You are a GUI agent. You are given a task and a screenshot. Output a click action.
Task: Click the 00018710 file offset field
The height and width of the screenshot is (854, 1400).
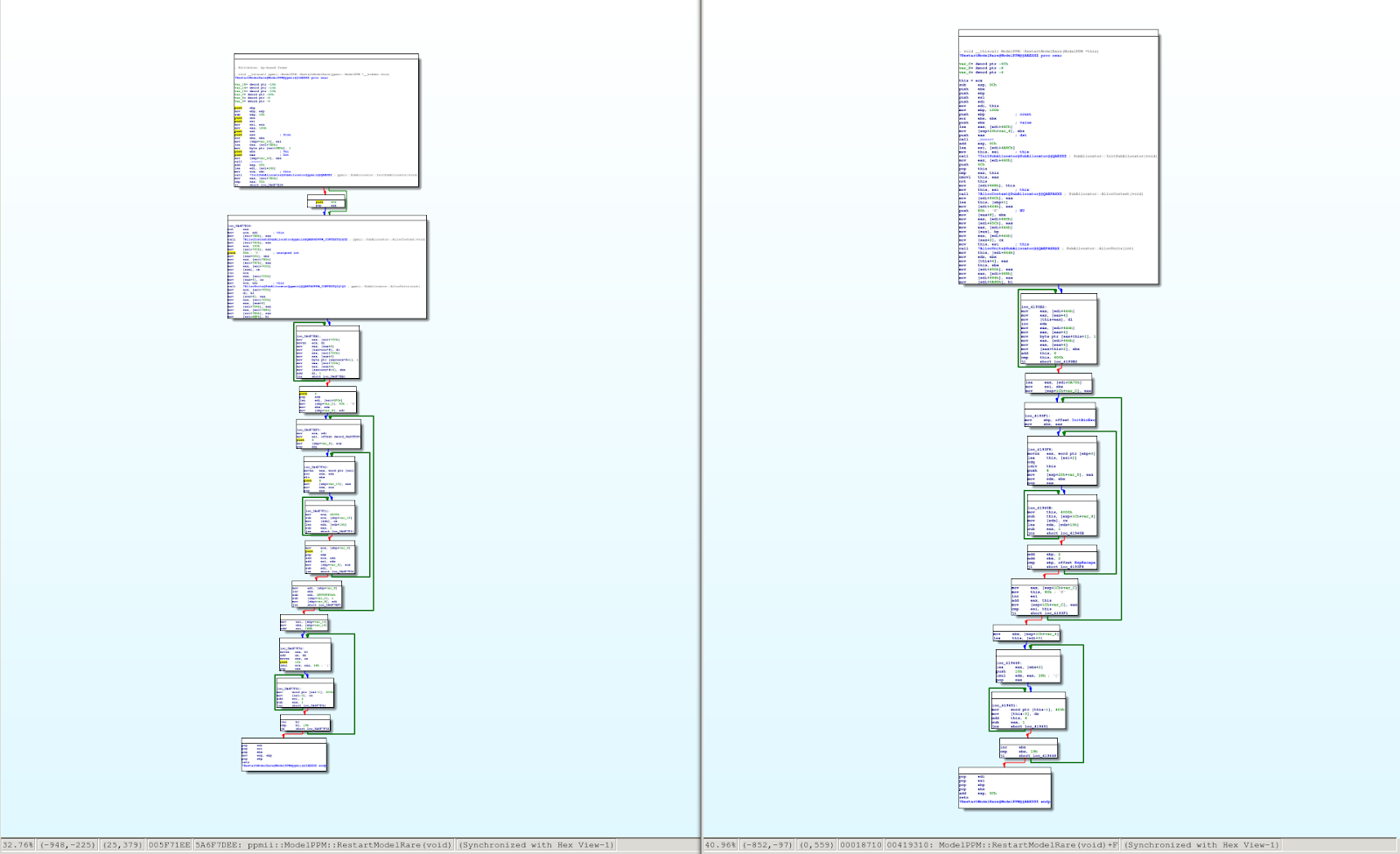click(x=859, y=845)
